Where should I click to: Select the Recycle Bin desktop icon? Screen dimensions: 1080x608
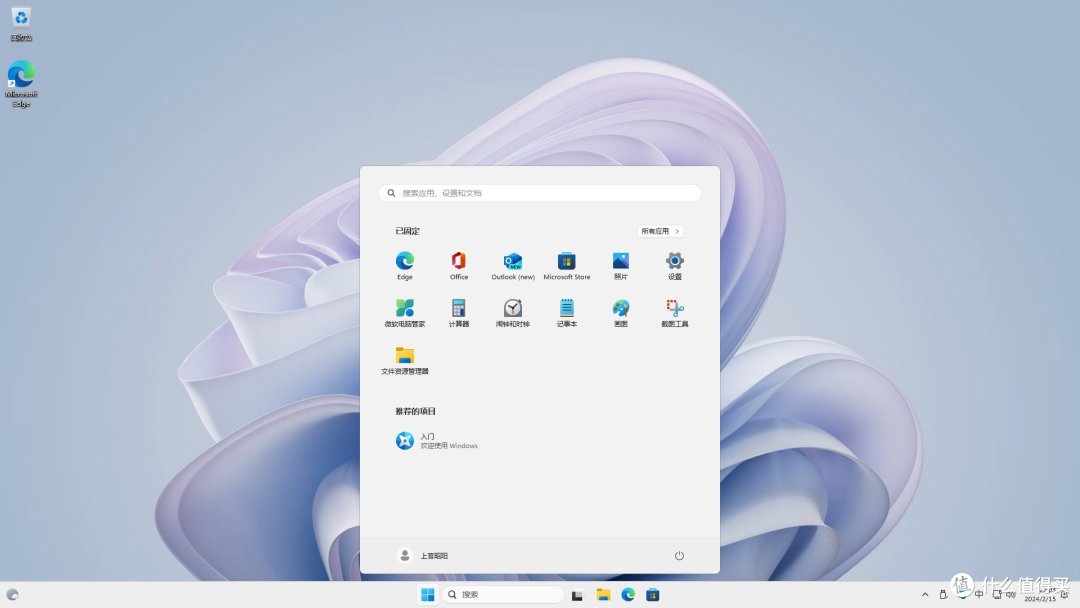click(21, 24)
